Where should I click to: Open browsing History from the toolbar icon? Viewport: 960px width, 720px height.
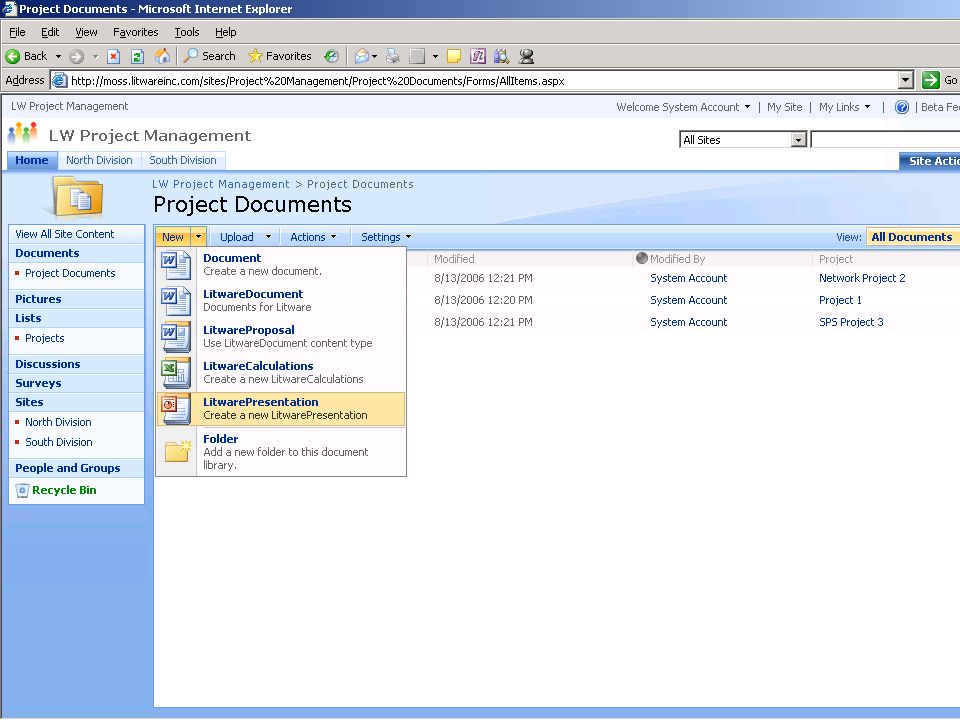331,56
